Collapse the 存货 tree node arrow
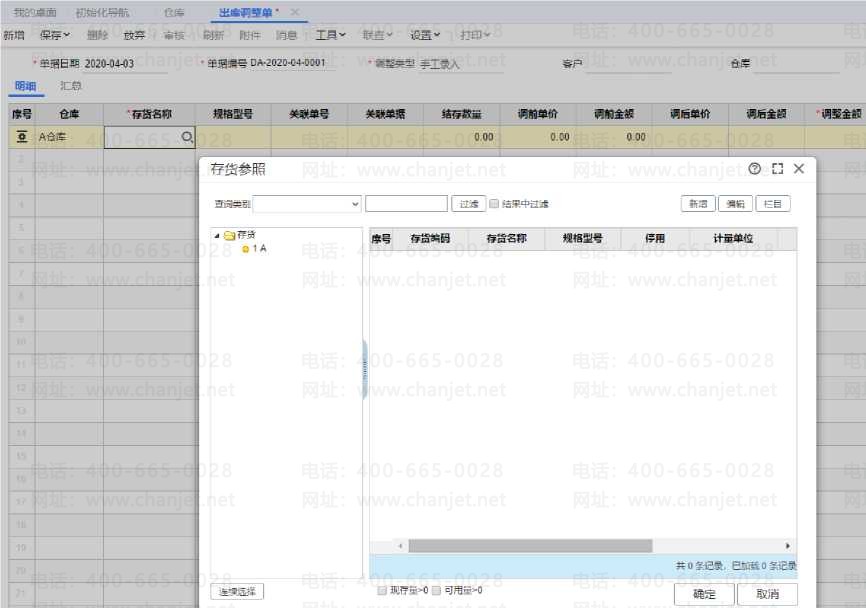866x608 pixels. [x=217, y=236]
